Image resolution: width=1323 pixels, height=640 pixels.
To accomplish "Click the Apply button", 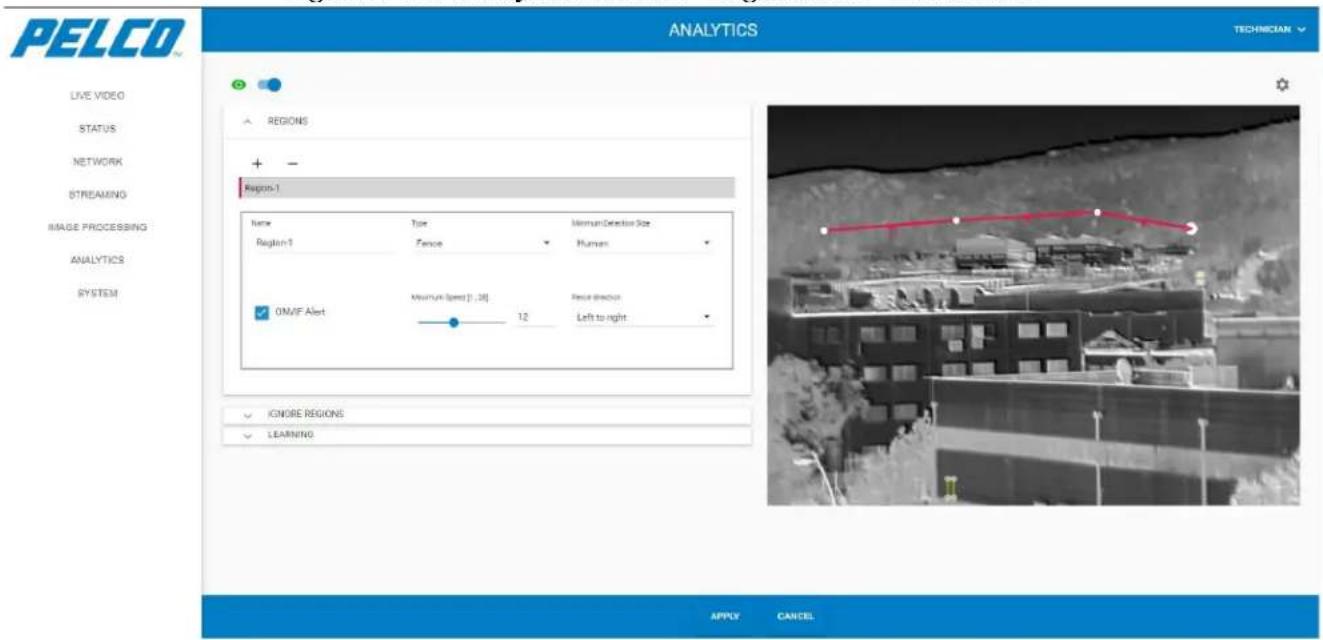I will 725,616.
